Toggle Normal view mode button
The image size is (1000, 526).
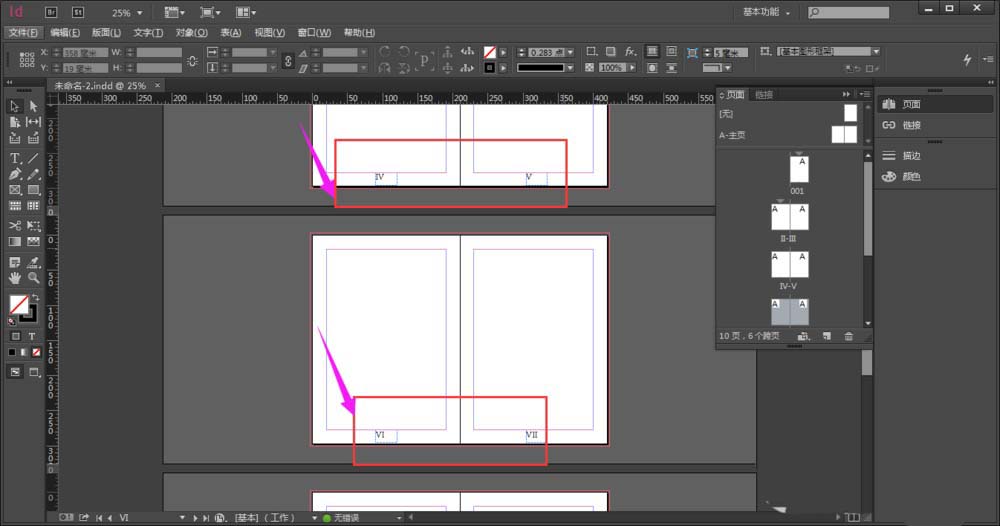[15, 372]
